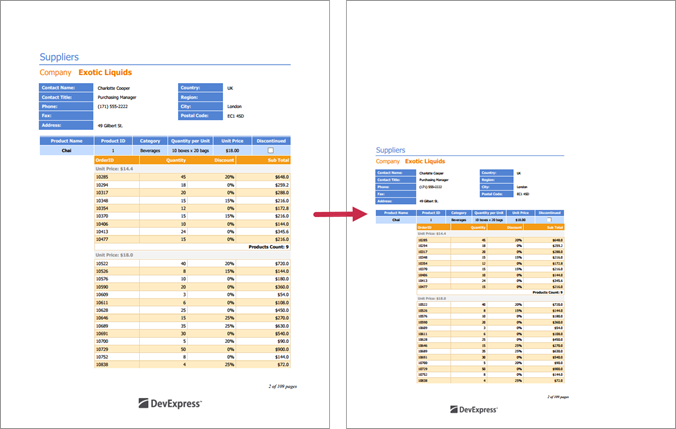Select the $259.2 sub total on left page
This screenshot has height=429, width=676.
(282, 185)
